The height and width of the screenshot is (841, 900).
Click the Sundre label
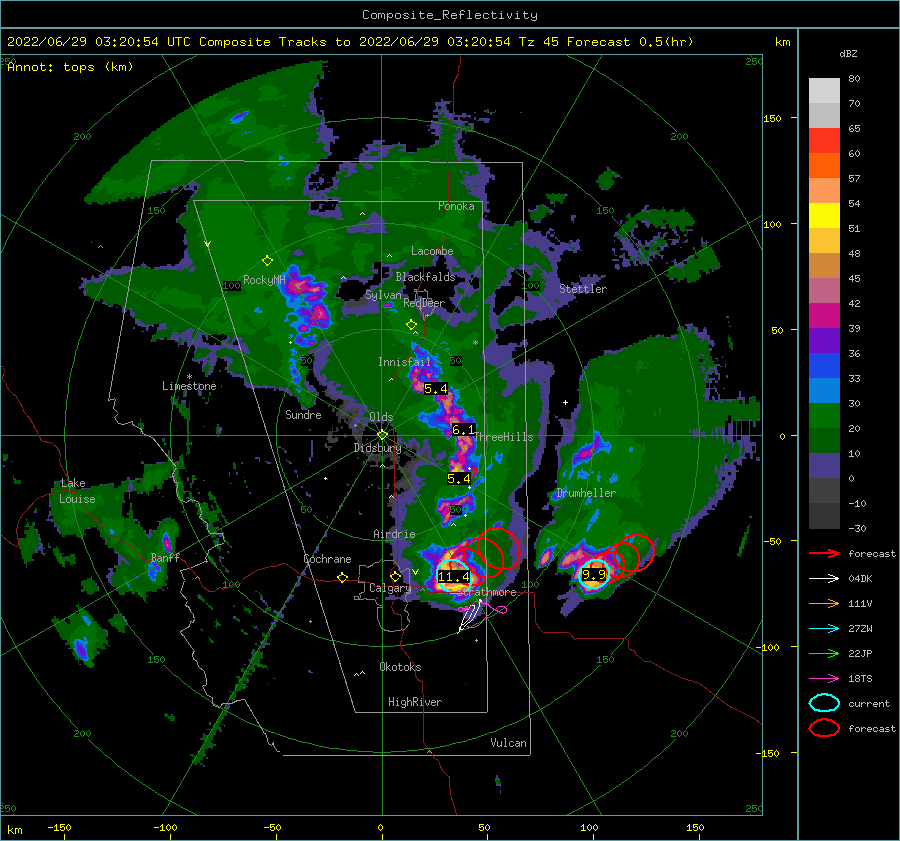point(303,414)
